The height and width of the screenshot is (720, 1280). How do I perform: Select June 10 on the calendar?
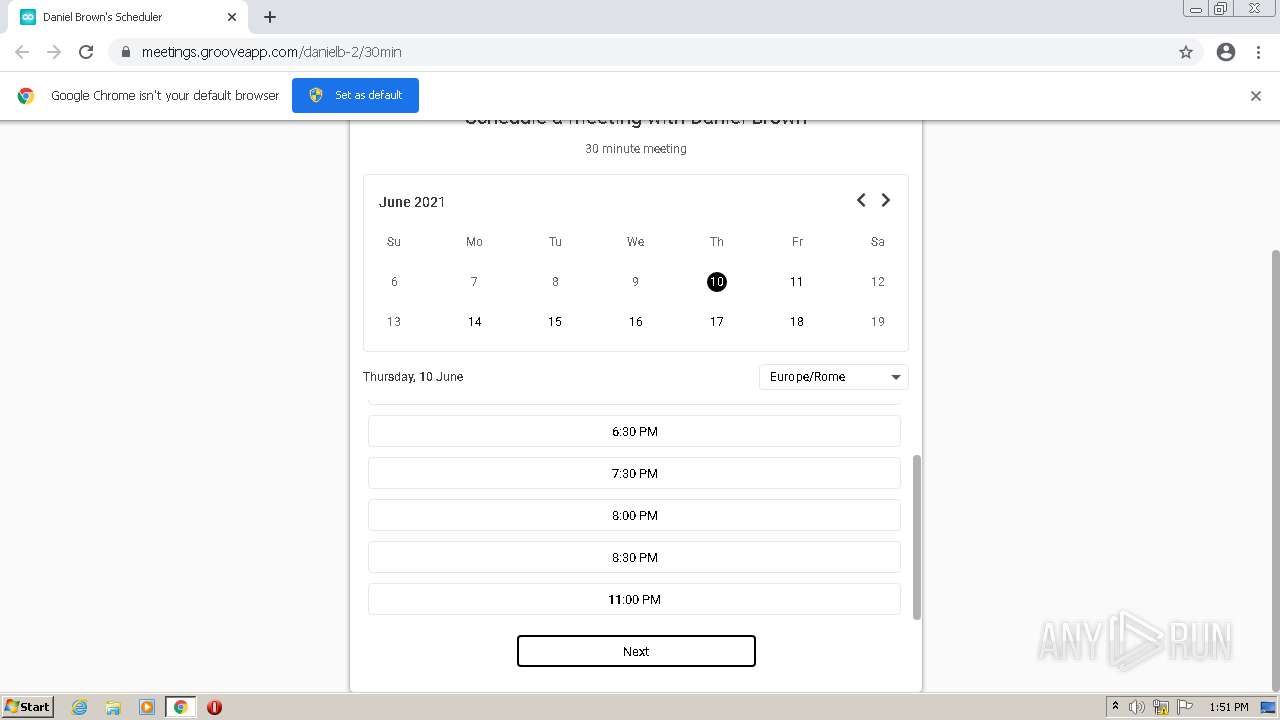tap(716, 282)
